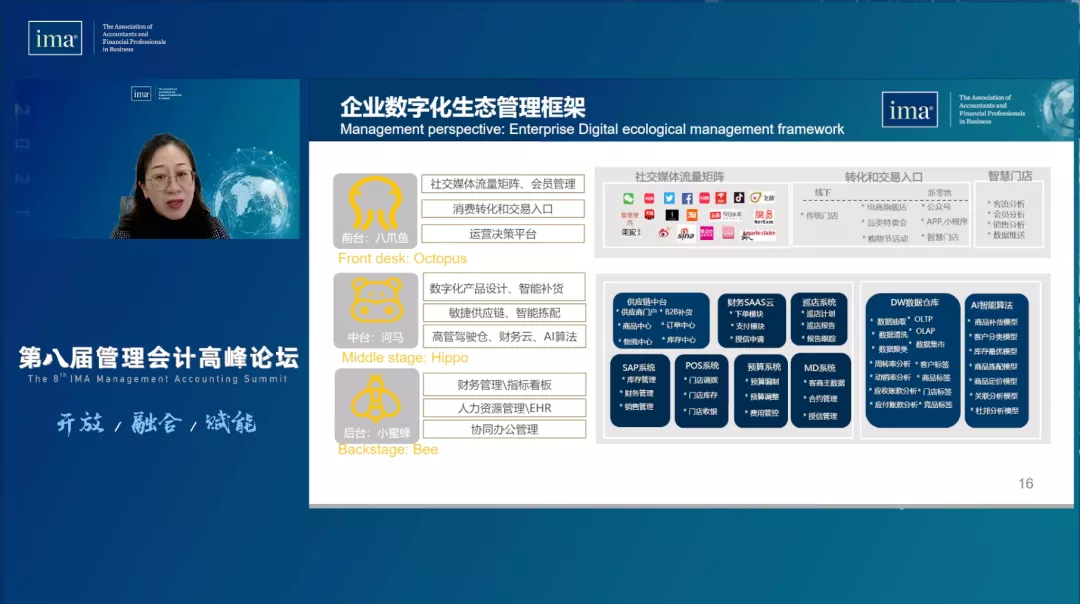Click the 商品补货模型 item
The height and width of the screenshot is (604, 1080).
[x=995, y=322]
